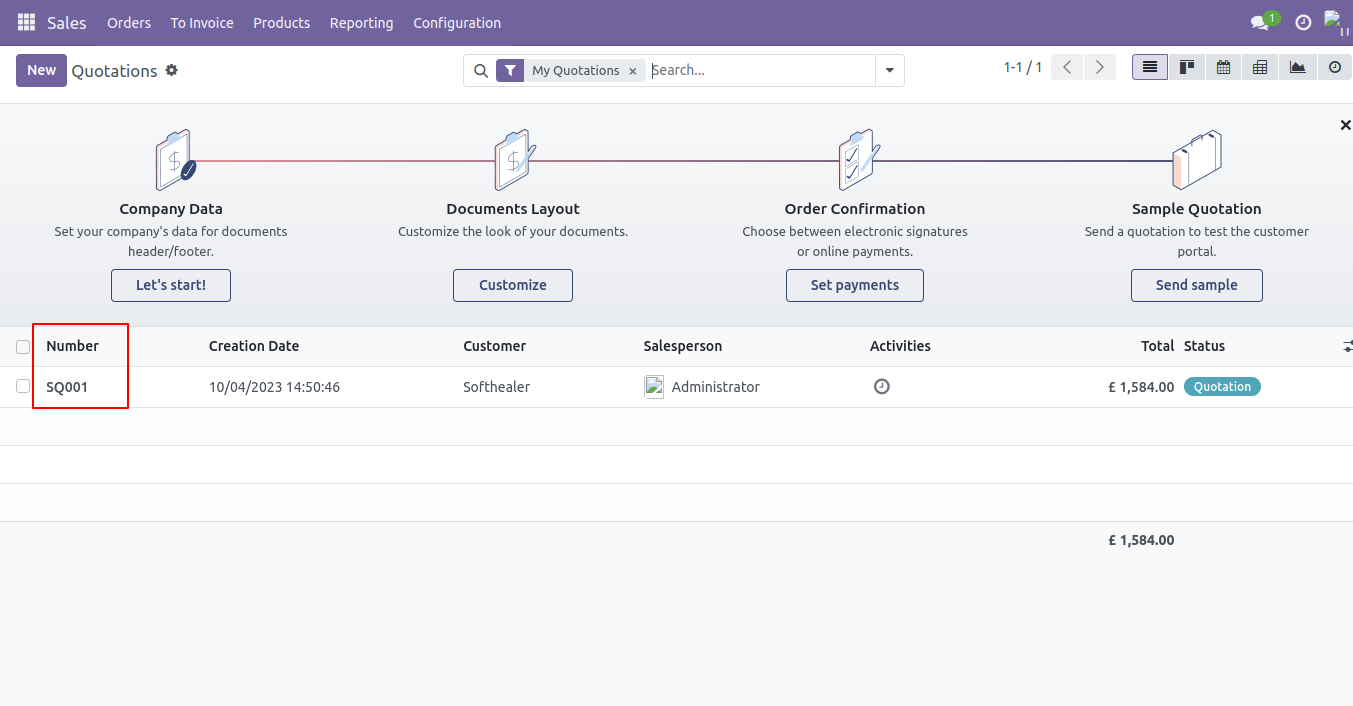The width and height of the screenshot is (1353, 706).
Task: Switch to kanban view
Action: tap(1187, 67)
